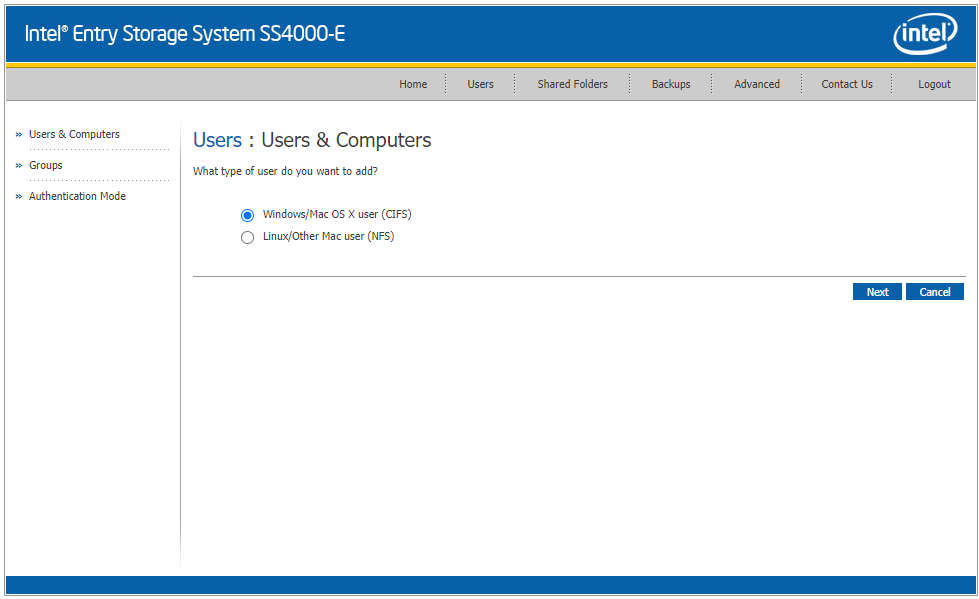
Task: Open the Advanced section
Action: pos(757,84)
